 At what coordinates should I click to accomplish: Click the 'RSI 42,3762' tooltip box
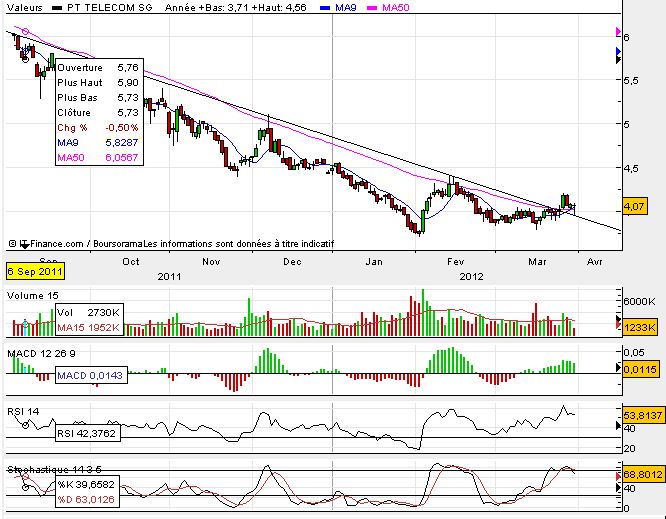88,433
